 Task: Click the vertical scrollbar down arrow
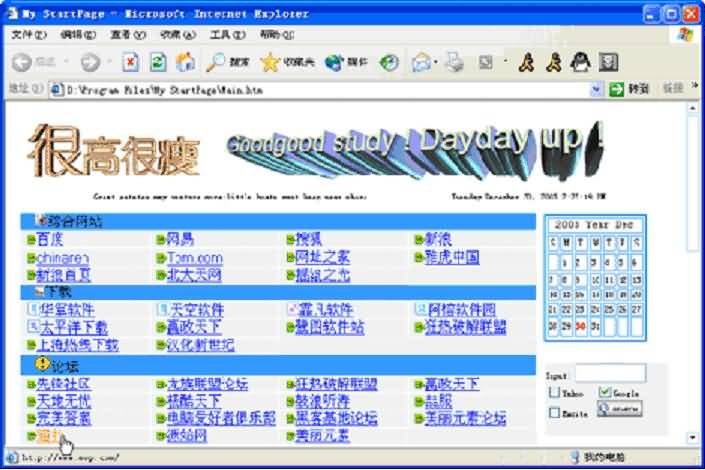coord(692,437)
